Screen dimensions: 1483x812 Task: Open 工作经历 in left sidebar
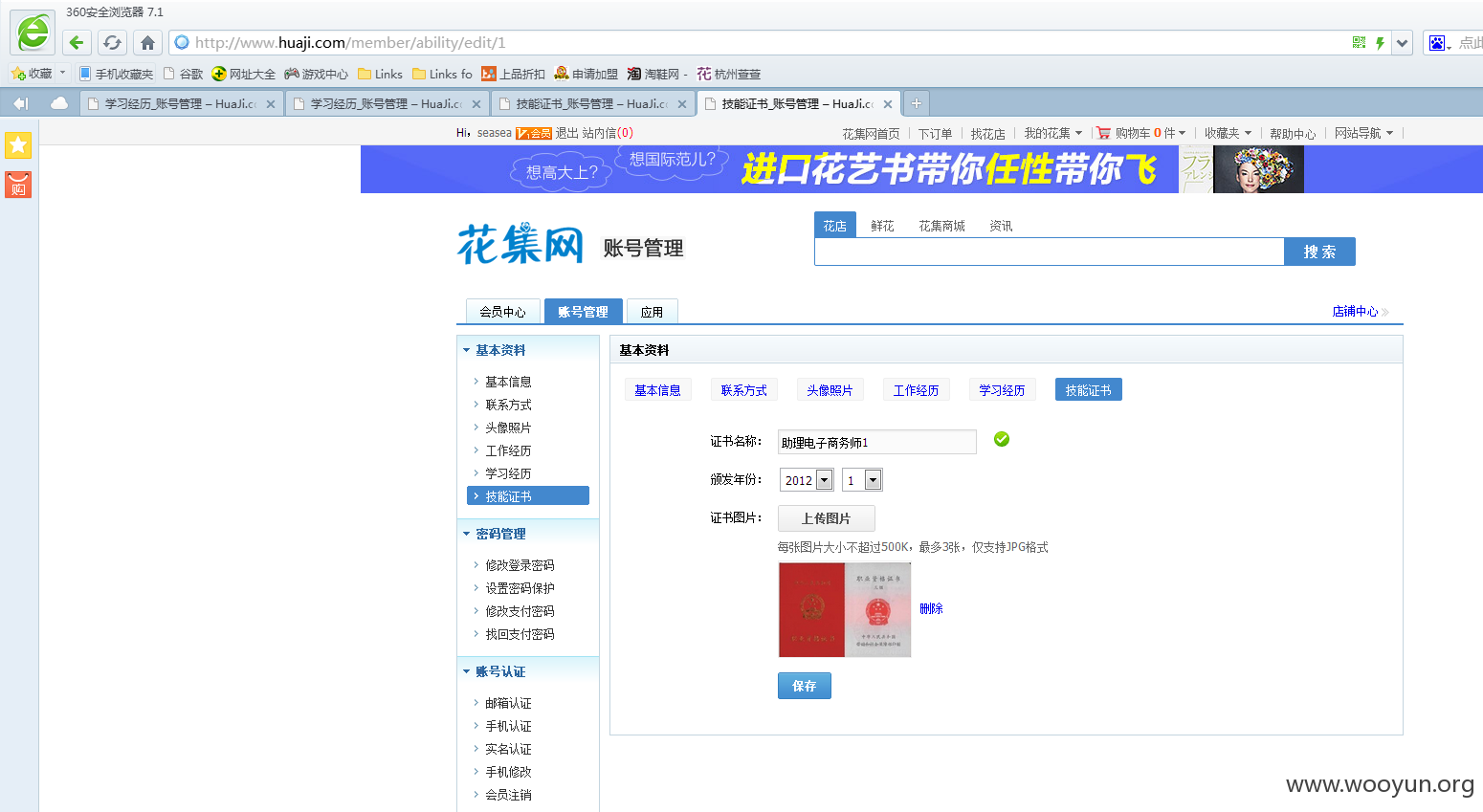508,450
